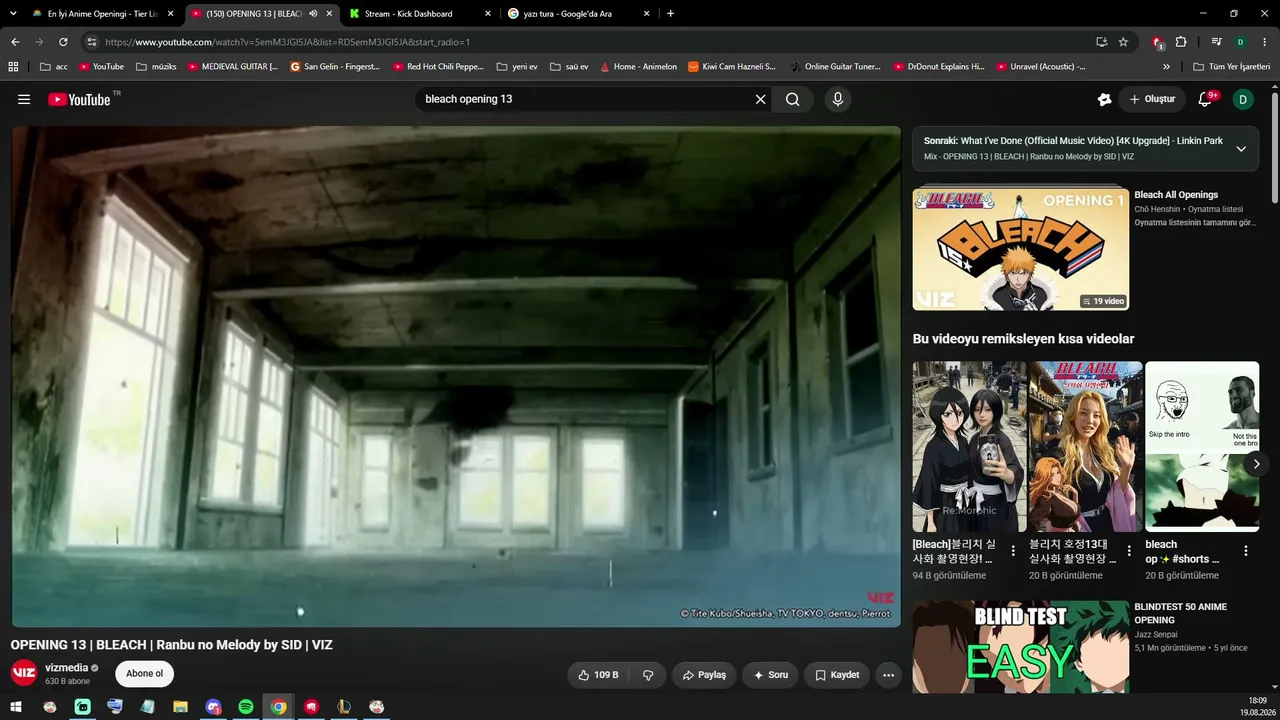Screen dimensions: 1280x720
Task: Open Chrome extensions puzzle icon
Action: [1181, 42]
